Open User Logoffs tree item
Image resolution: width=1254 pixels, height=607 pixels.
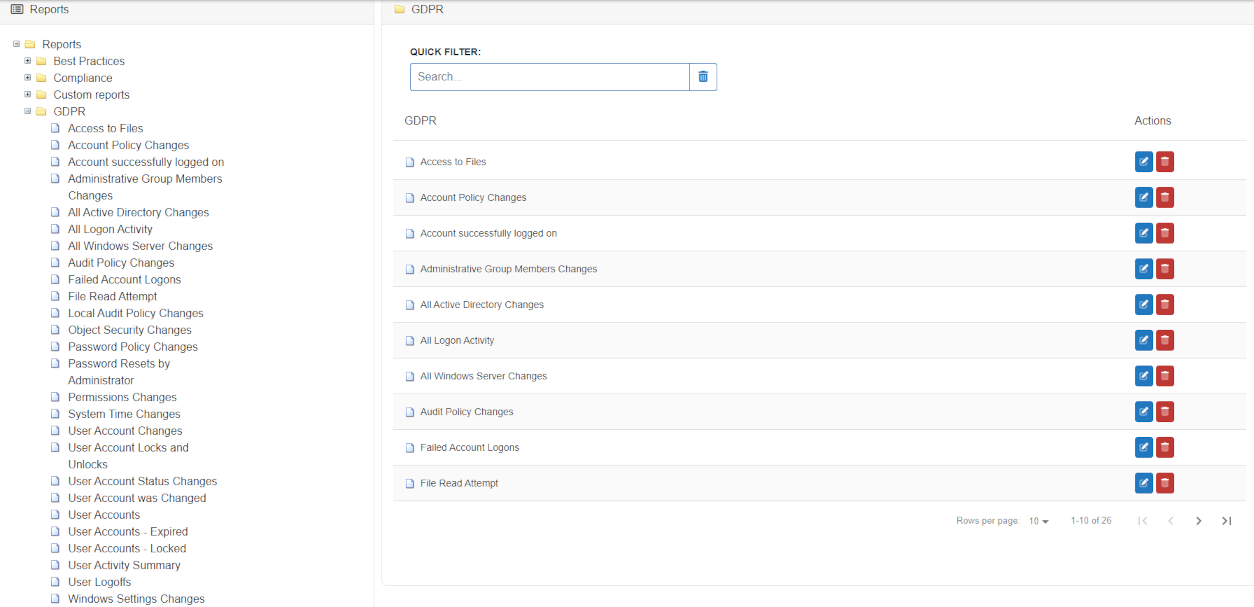[x=99, y=582]
